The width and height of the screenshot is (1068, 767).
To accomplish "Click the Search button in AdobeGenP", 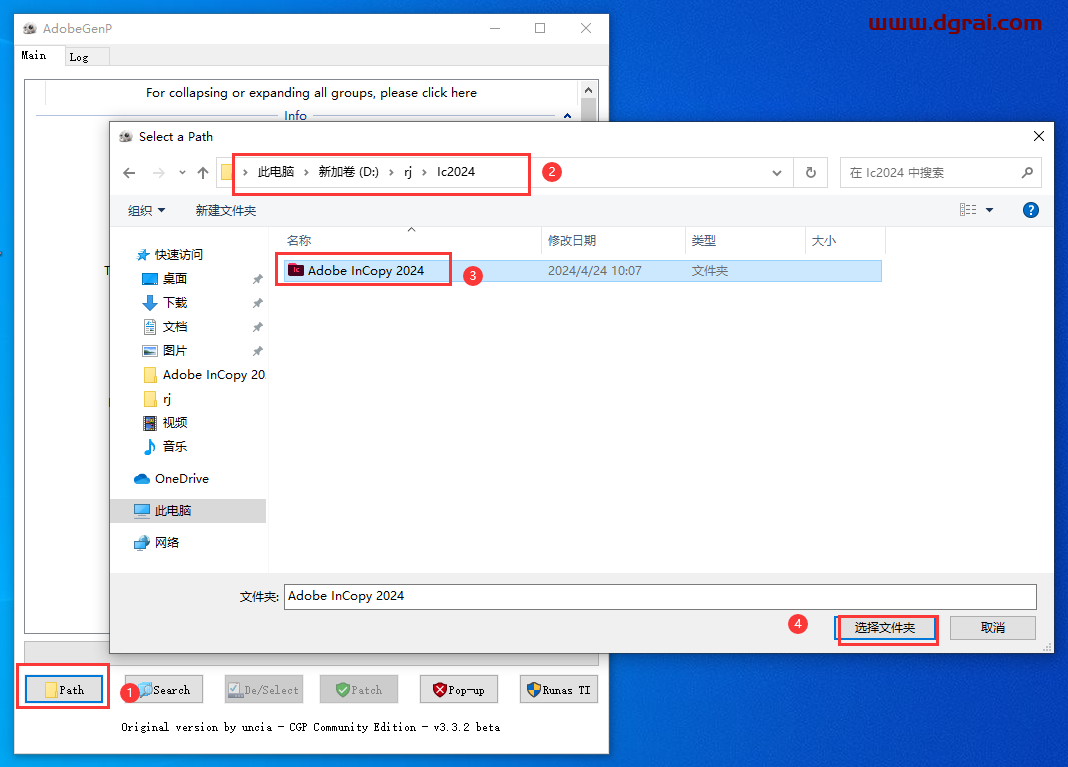I will 164,690.
